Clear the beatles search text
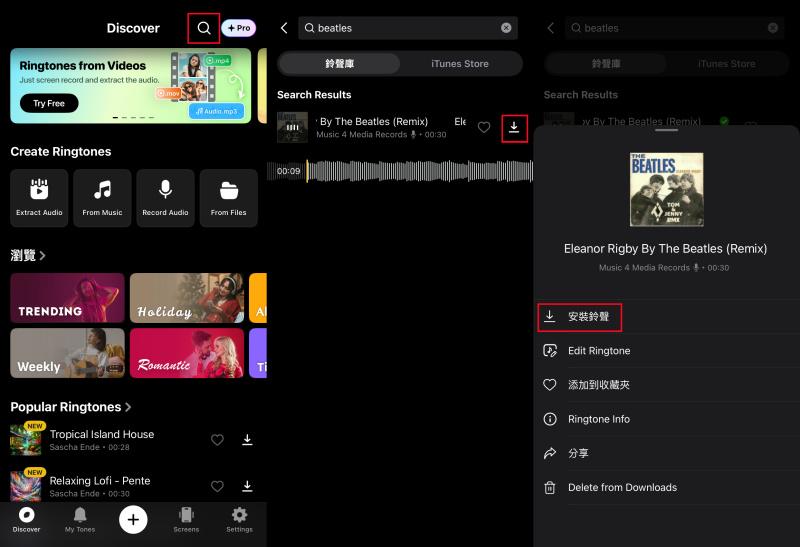Screen dimensions: 800x547 point(506,28)
